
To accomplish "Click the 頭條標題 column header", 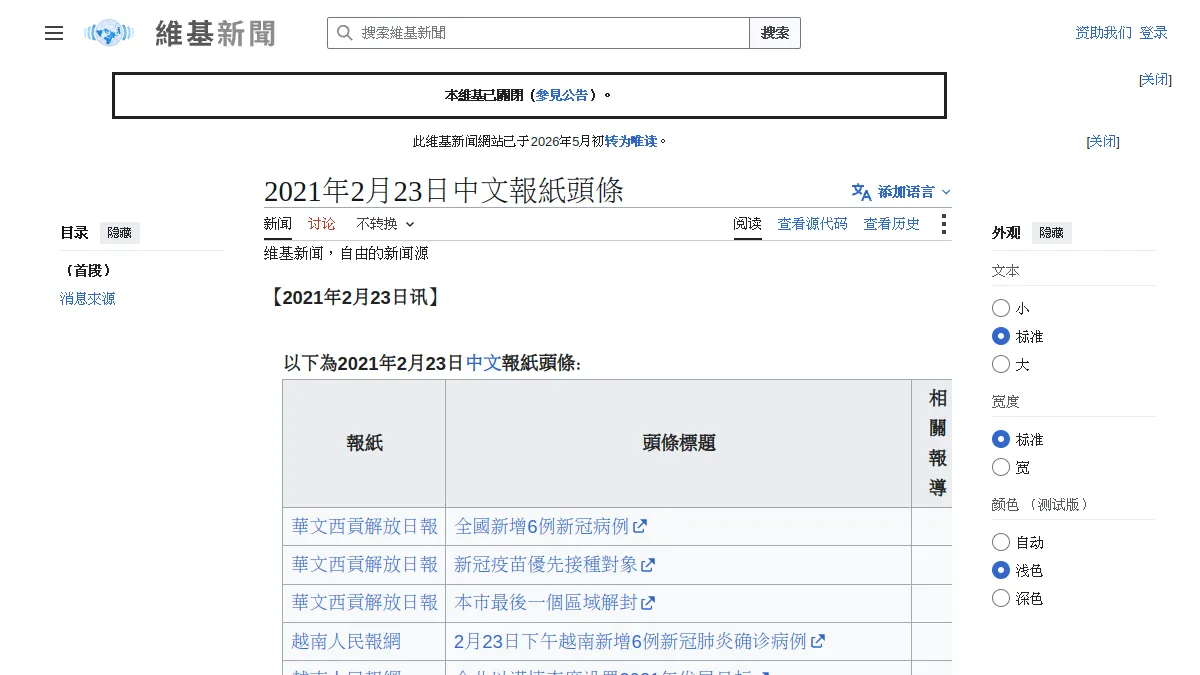I will tap(679, 444).
